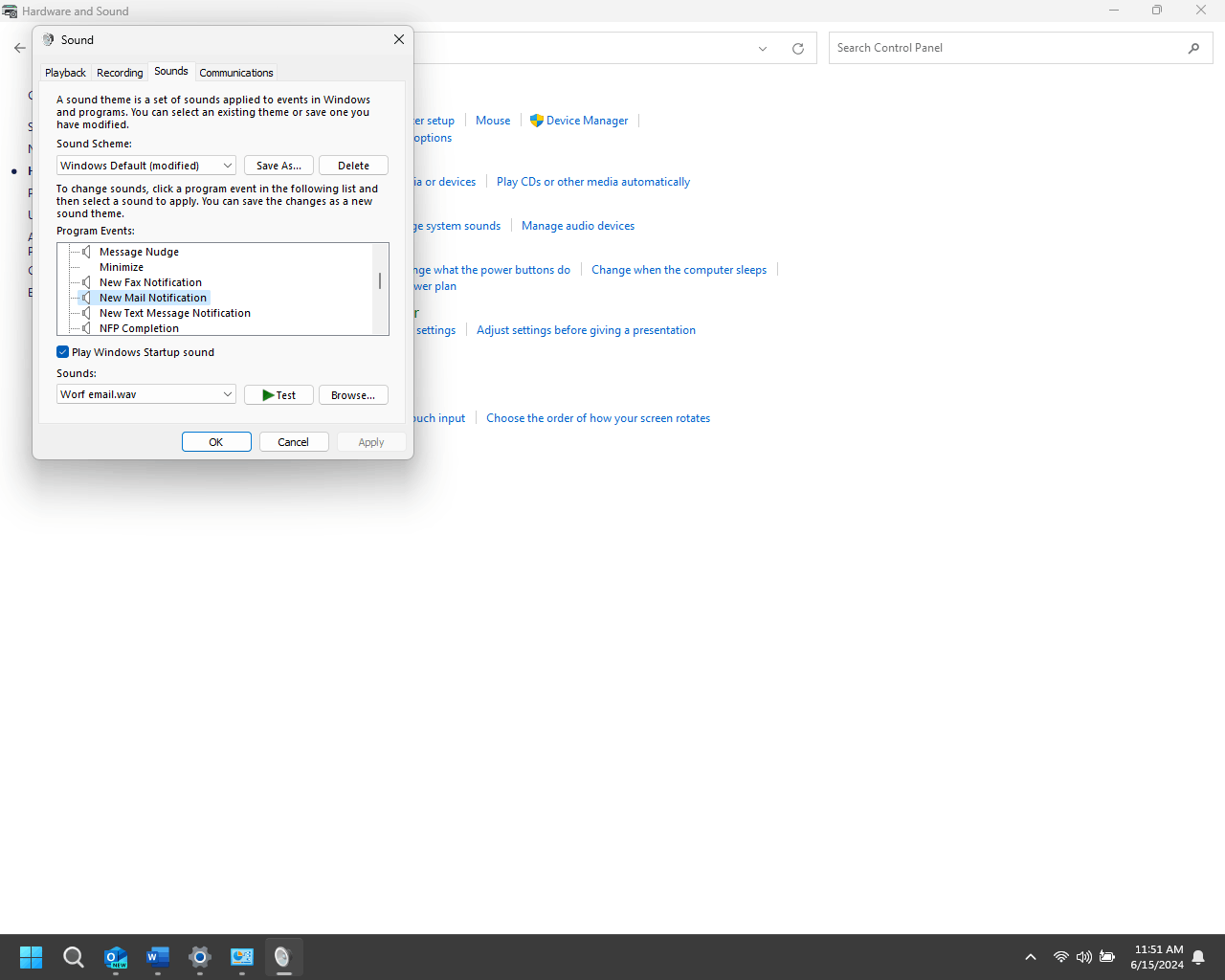Click the speaker icon beside NFP Completion
This screenshot has width=1225, height=980.
tap(86, 328)
